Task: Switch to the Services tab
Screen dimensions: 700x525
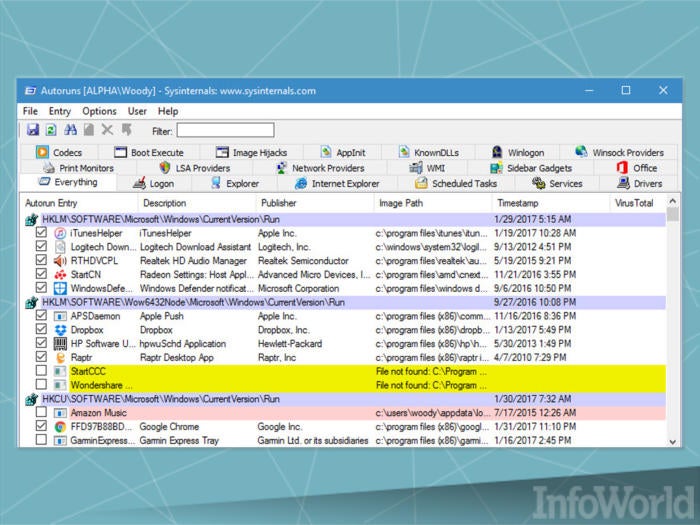Action: [x=557, y=183]
